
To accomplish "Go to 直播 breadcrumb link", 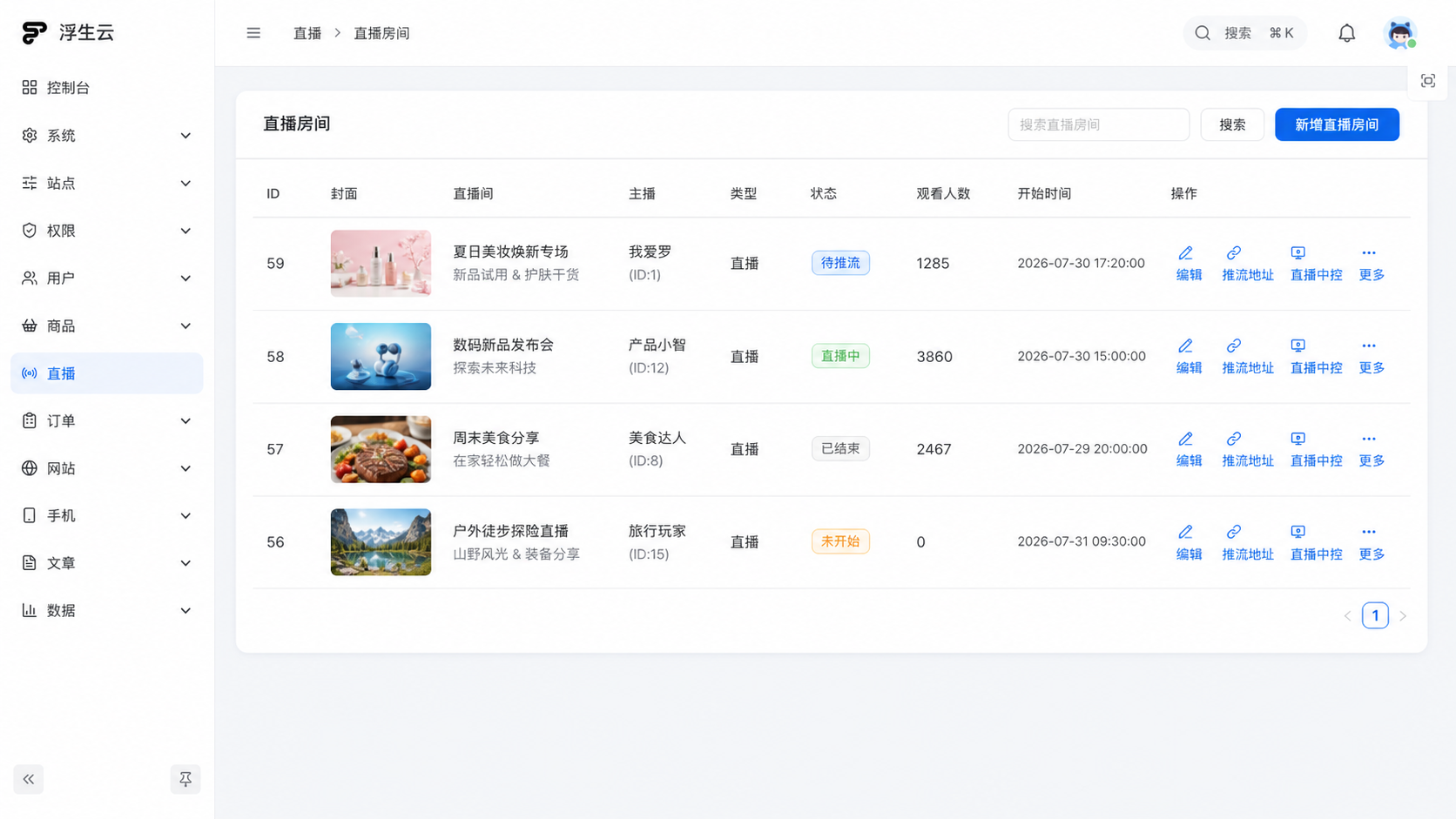I will click(x=307, y=33).
